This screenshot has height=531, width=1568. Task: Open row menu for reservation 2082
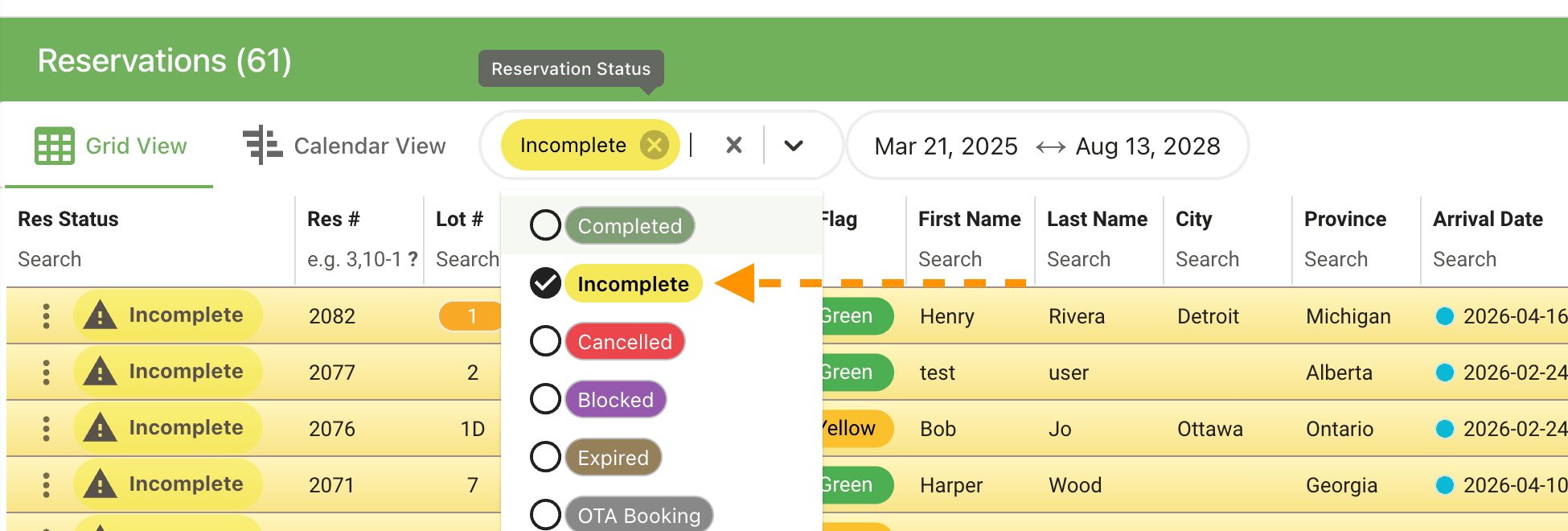click(x=46, y=316)
